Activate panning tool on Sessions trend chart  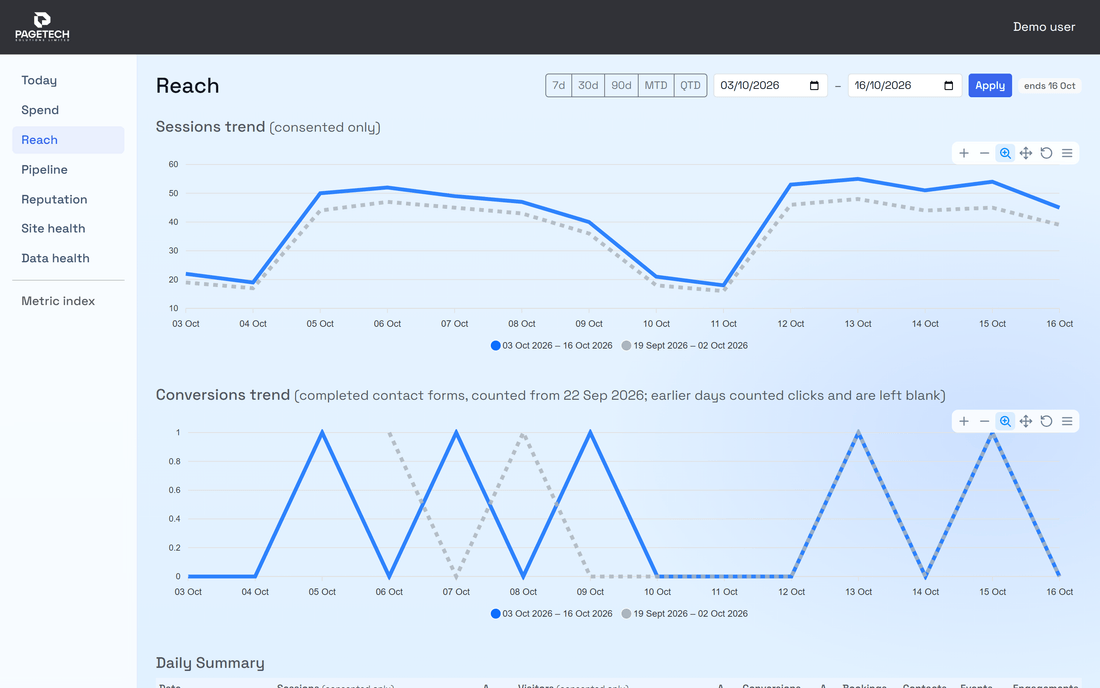click(1026, 153)
